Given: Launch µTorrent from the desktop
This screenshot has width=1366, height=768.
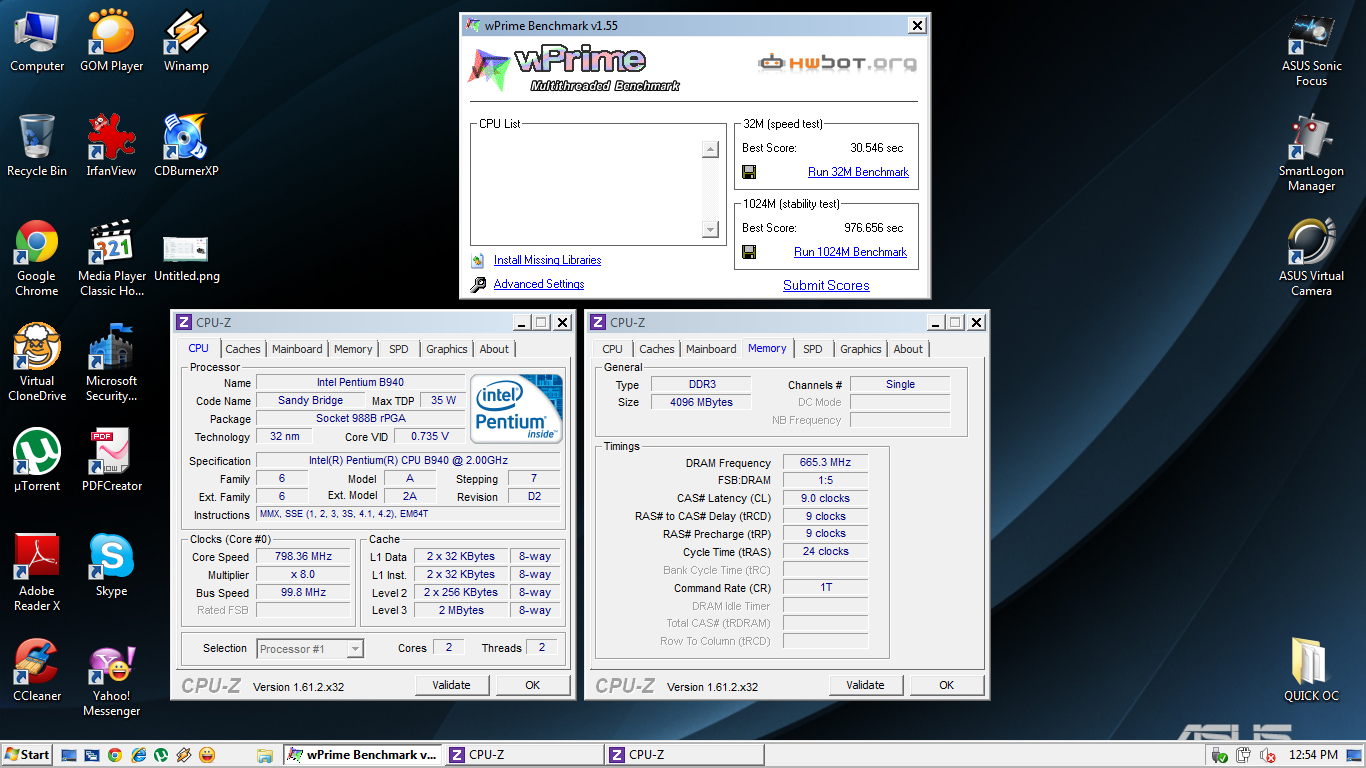Looking at the screenshot, I should point(37,461).
